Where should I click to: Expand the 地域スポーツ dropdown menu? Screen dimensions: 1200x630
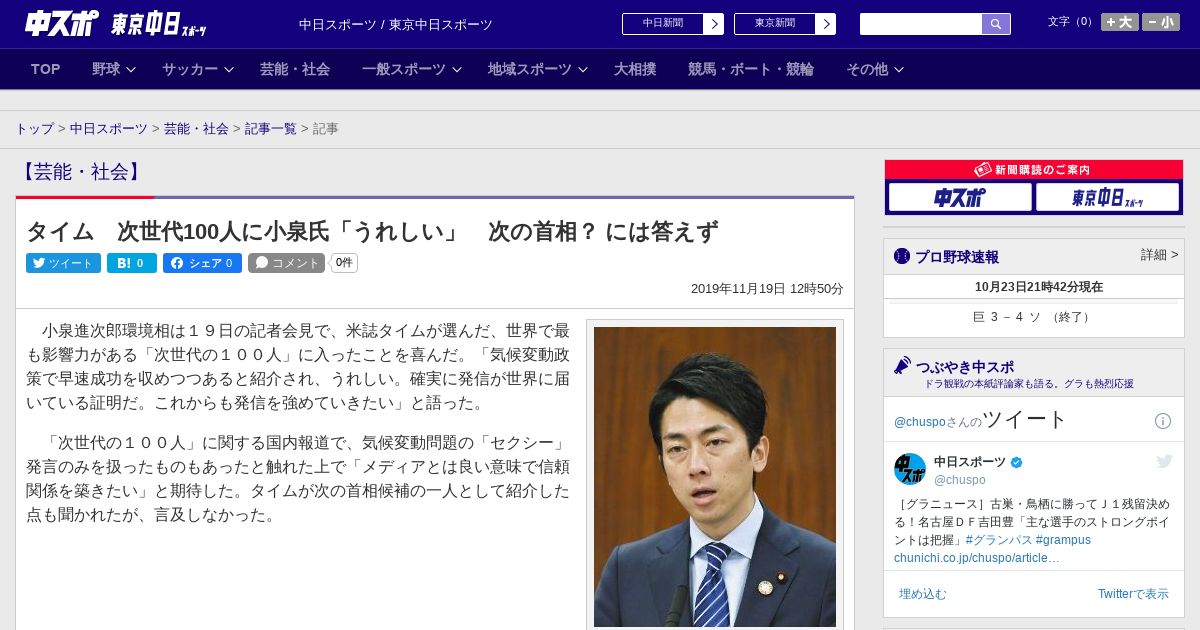pos(537,69)
